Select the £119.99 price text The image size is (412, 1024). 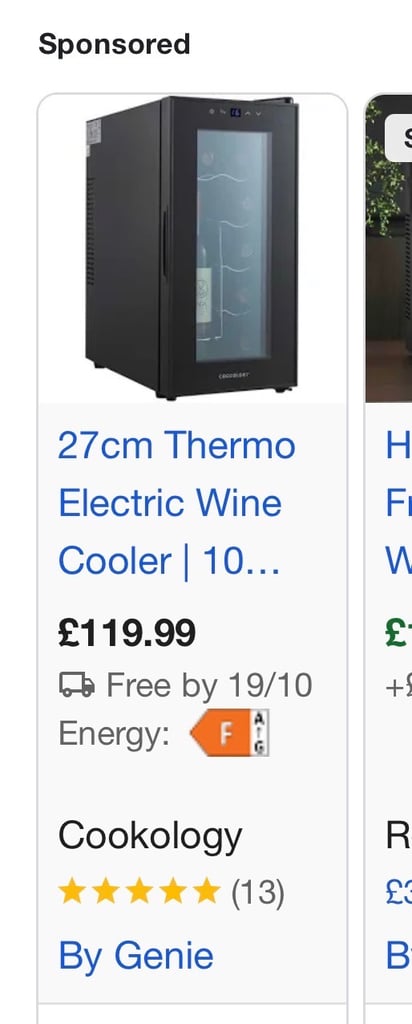tap(127, 633)
